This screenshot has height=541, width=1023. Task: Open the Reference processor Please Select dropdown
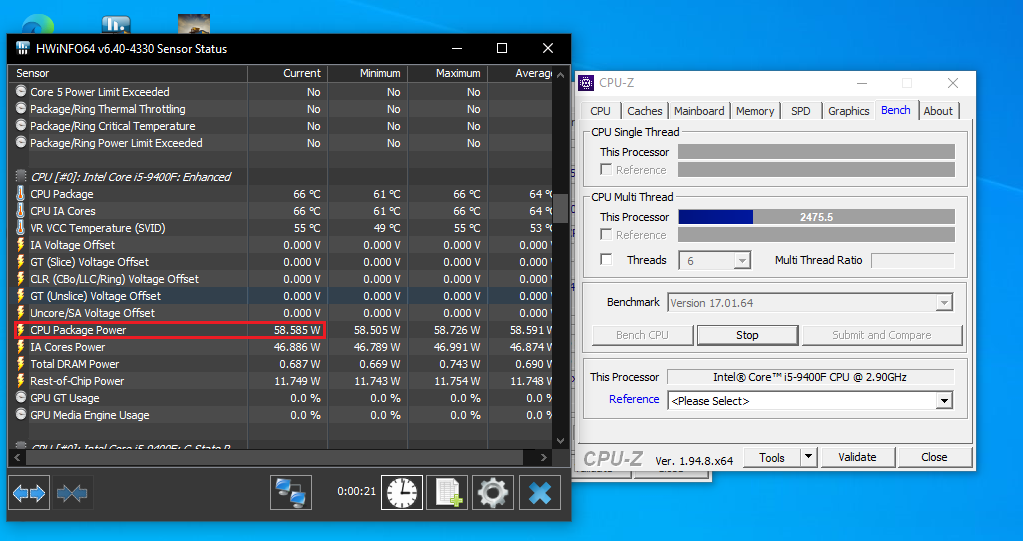click(810, 401)
